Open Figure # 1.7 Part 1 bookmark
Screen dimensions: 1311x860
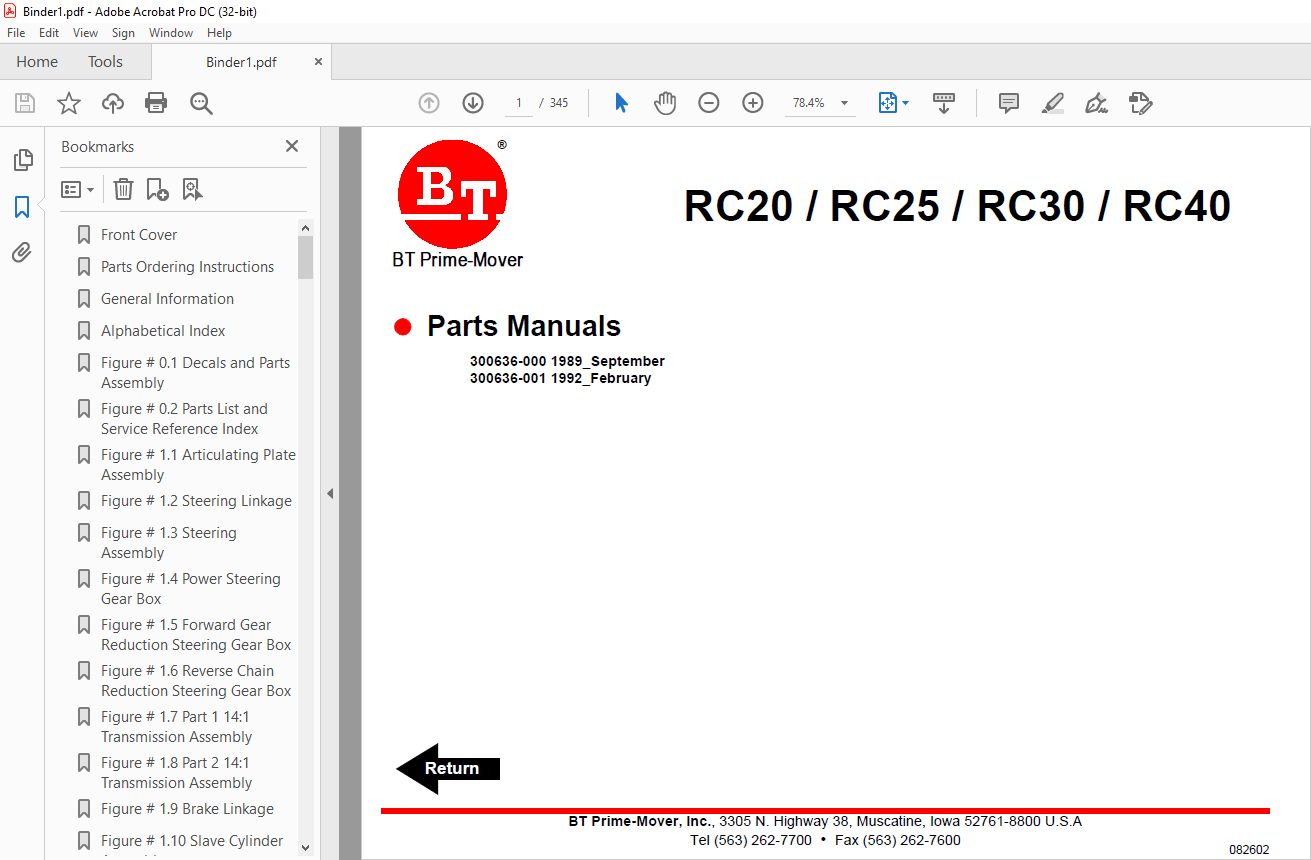pyautogui.click(x=176, y=727)
